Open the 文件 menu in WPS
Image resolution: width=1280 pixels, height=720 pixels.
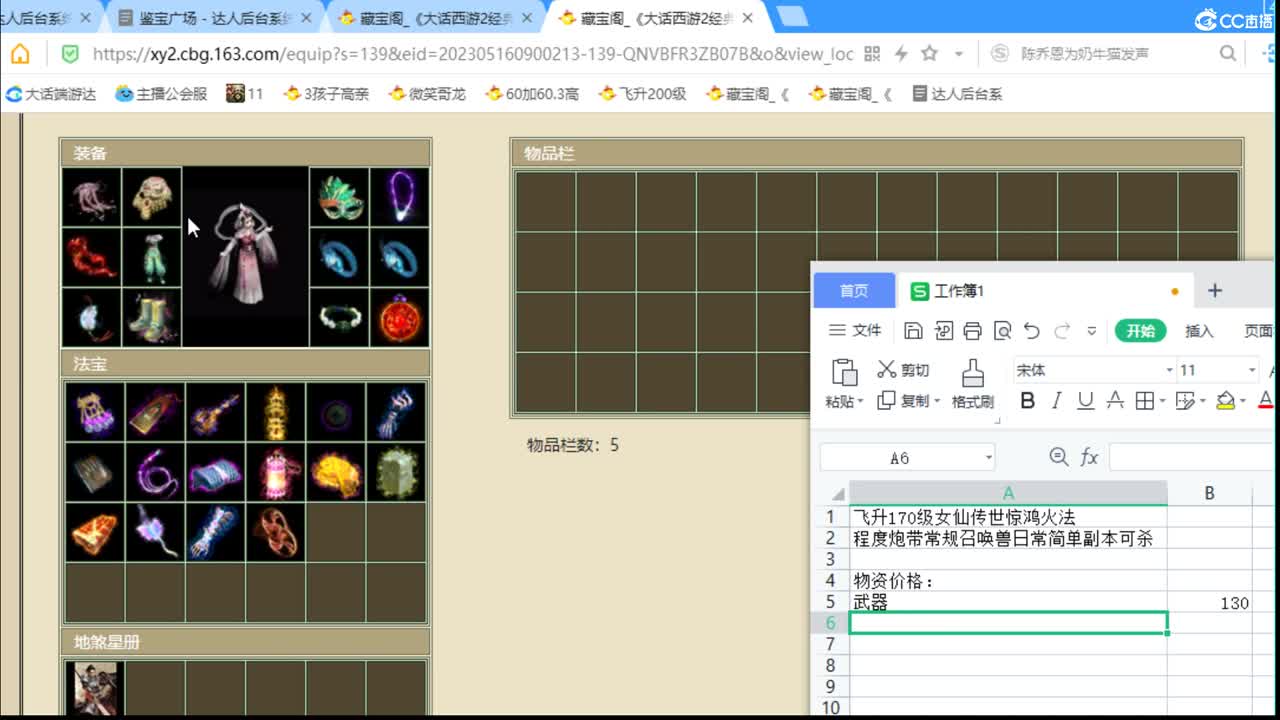pos(855,331)
